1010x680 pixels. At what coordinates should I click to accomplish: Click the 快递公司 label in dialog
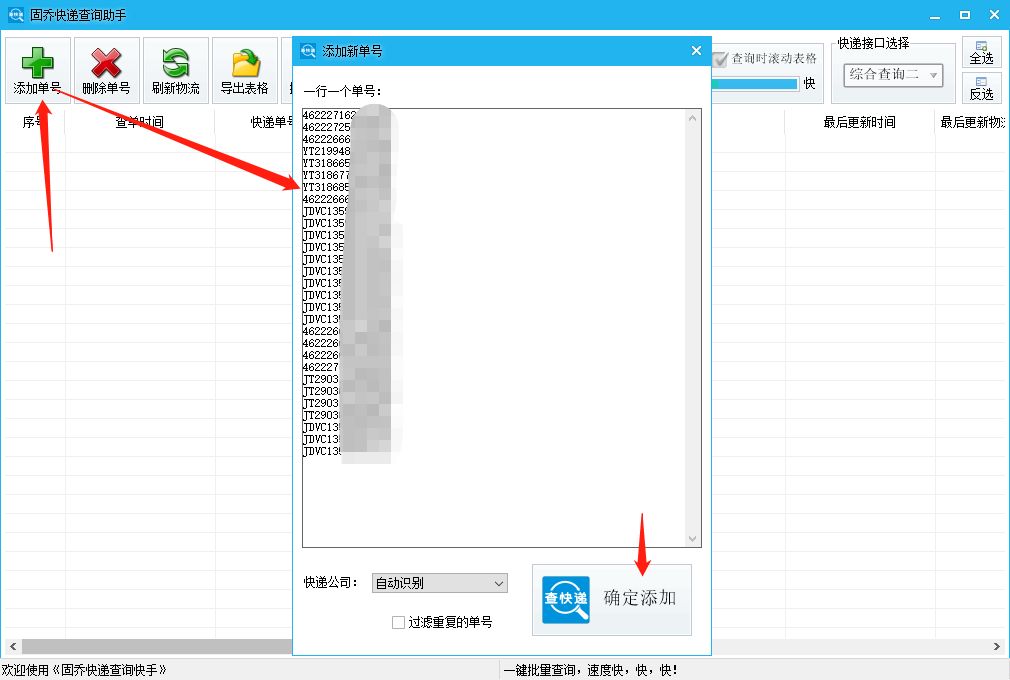pyautogui.click(x=330, y=583)
